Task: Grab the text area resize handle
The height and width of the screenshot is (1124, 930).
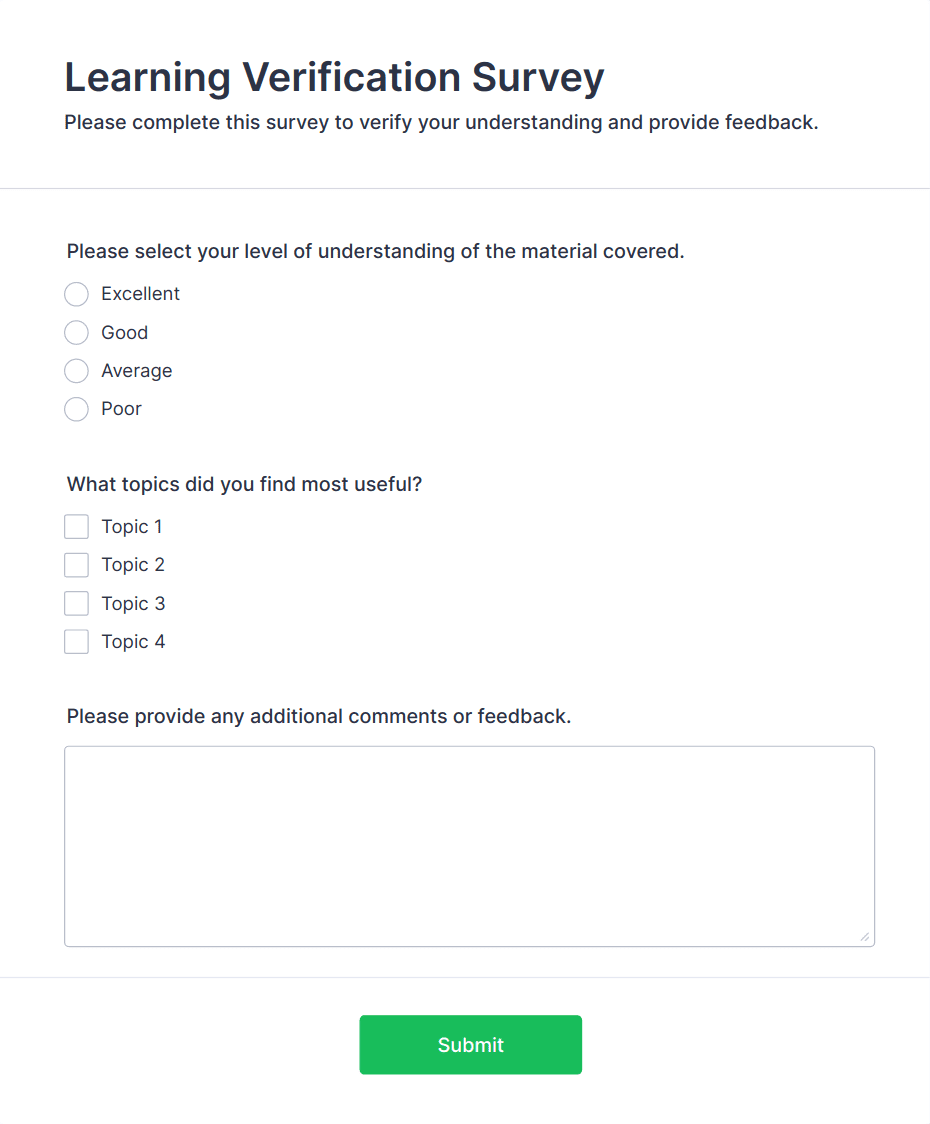Action: tap(864, 936)
